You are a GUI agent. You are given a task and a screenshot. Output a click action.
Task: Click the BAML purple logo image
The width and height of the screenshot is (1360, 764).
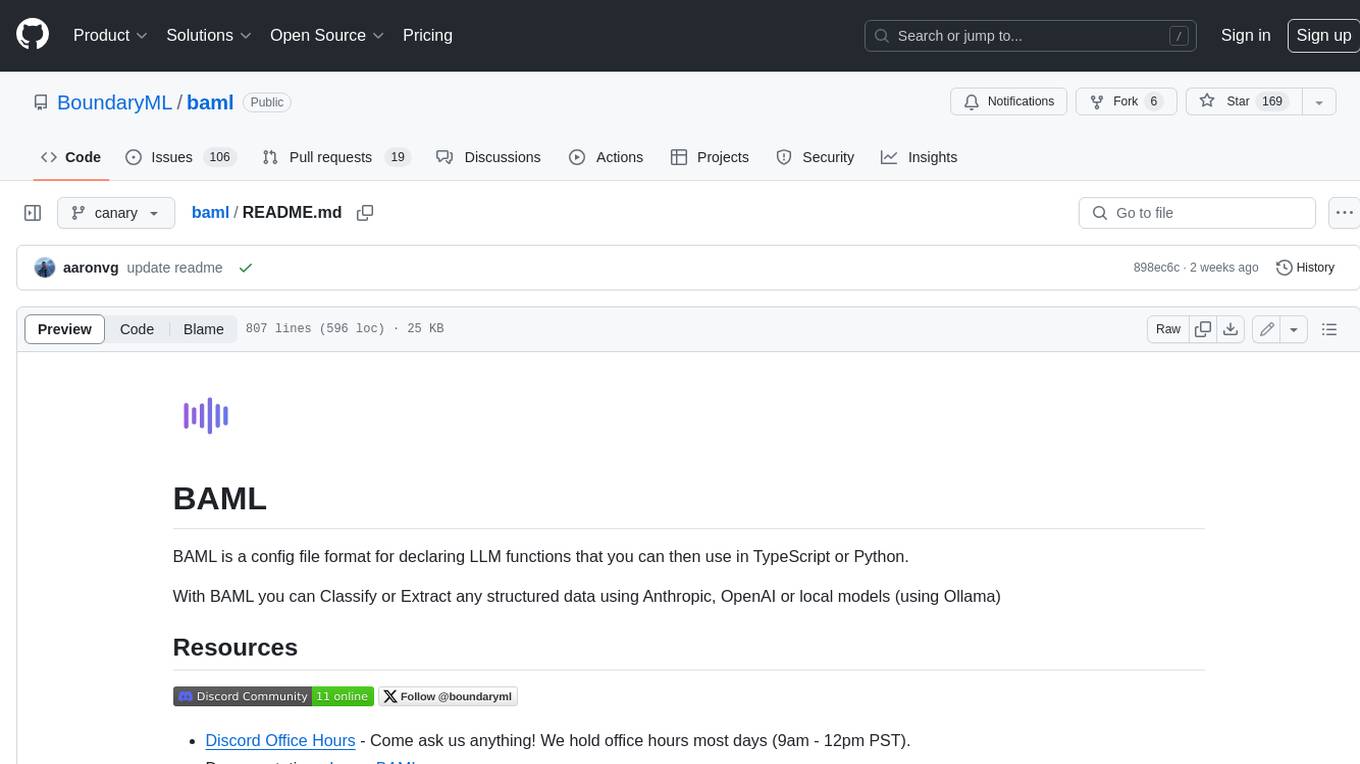206,416
